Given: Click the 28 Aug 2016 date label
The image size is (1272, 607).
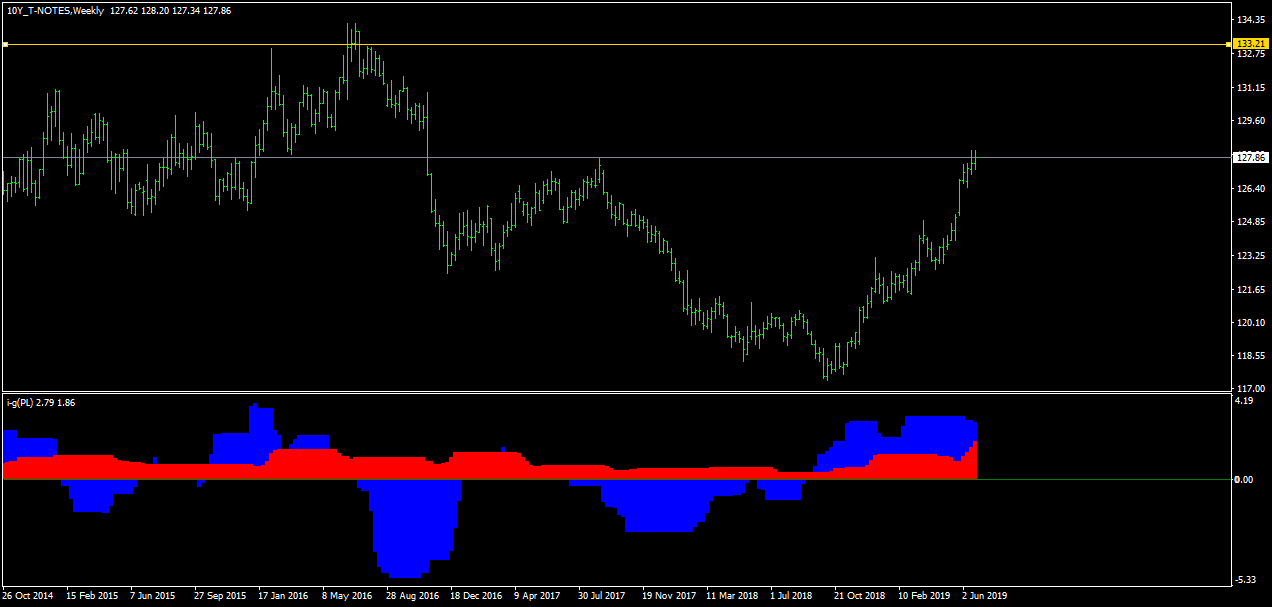Looking at the screenshot, I should (411, 596).
